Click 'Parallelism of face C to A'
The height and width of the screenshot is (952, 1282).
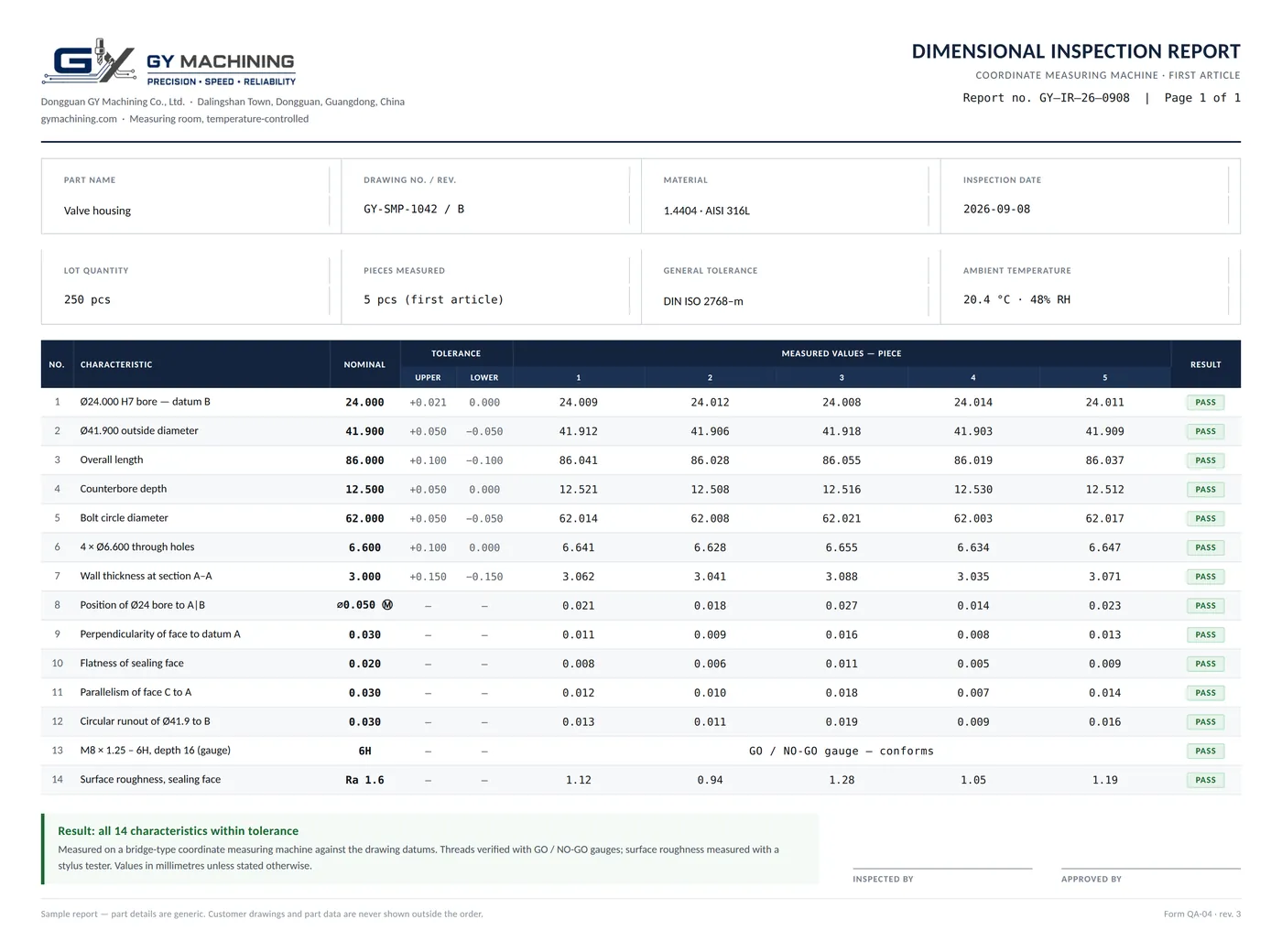coord(136,692)
